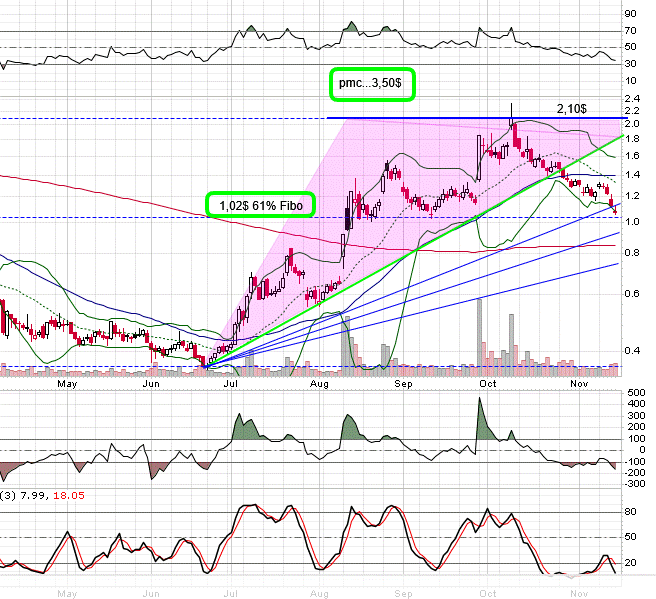Click the October peak candle's upper wick

point(511,109)
